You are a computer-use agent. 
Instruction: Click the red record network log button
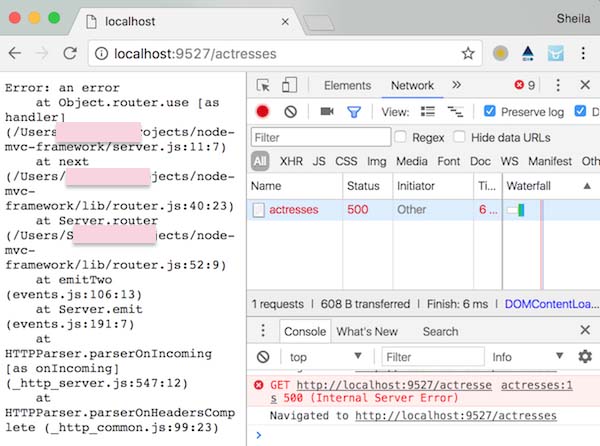click(x=262, y=111)
